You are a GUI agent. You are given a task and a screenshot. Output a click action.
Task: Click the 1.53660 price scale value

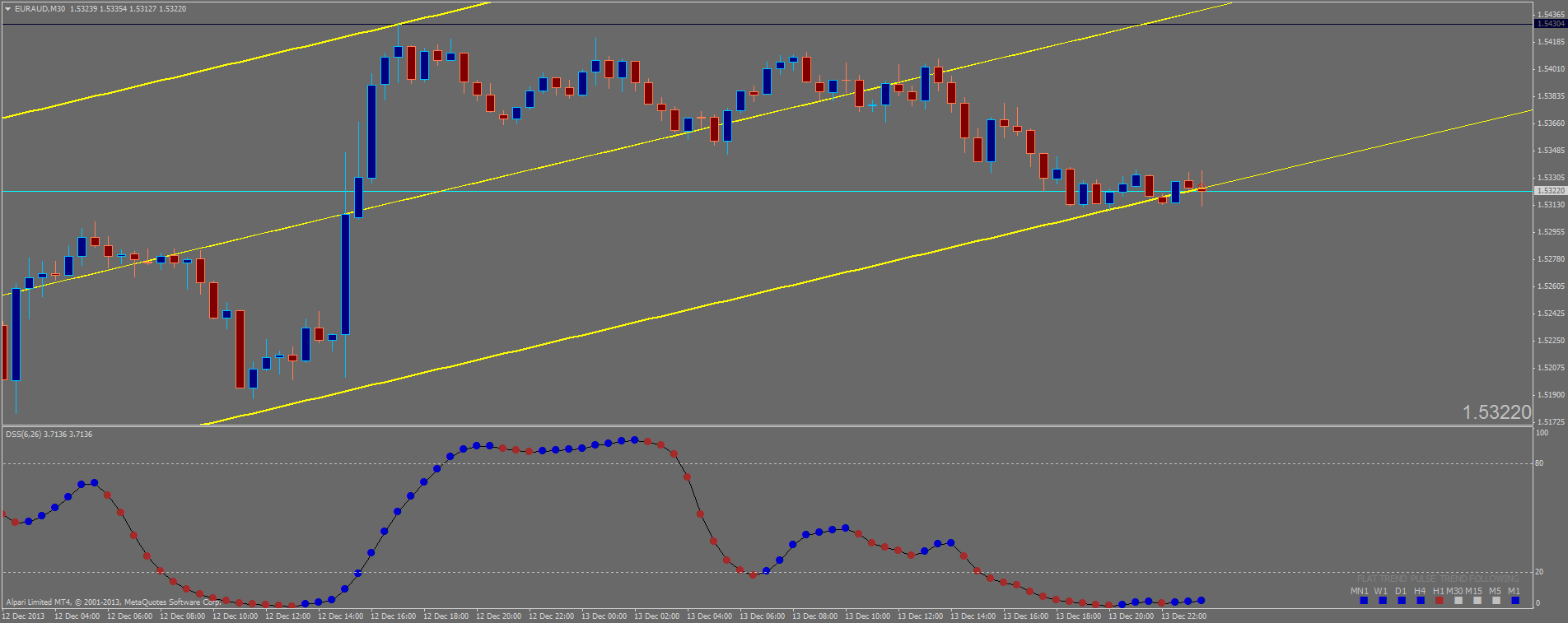tap(1552, 123)
